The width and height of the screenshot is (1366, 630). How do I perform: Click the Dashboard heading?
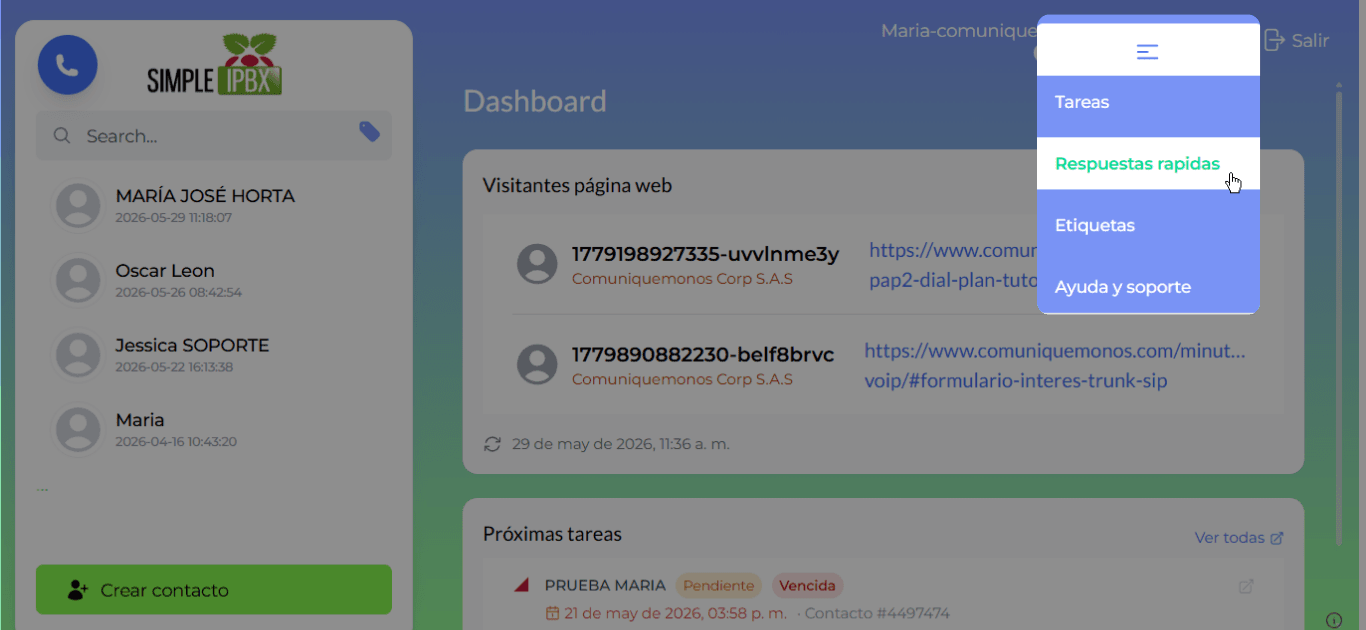535,102
